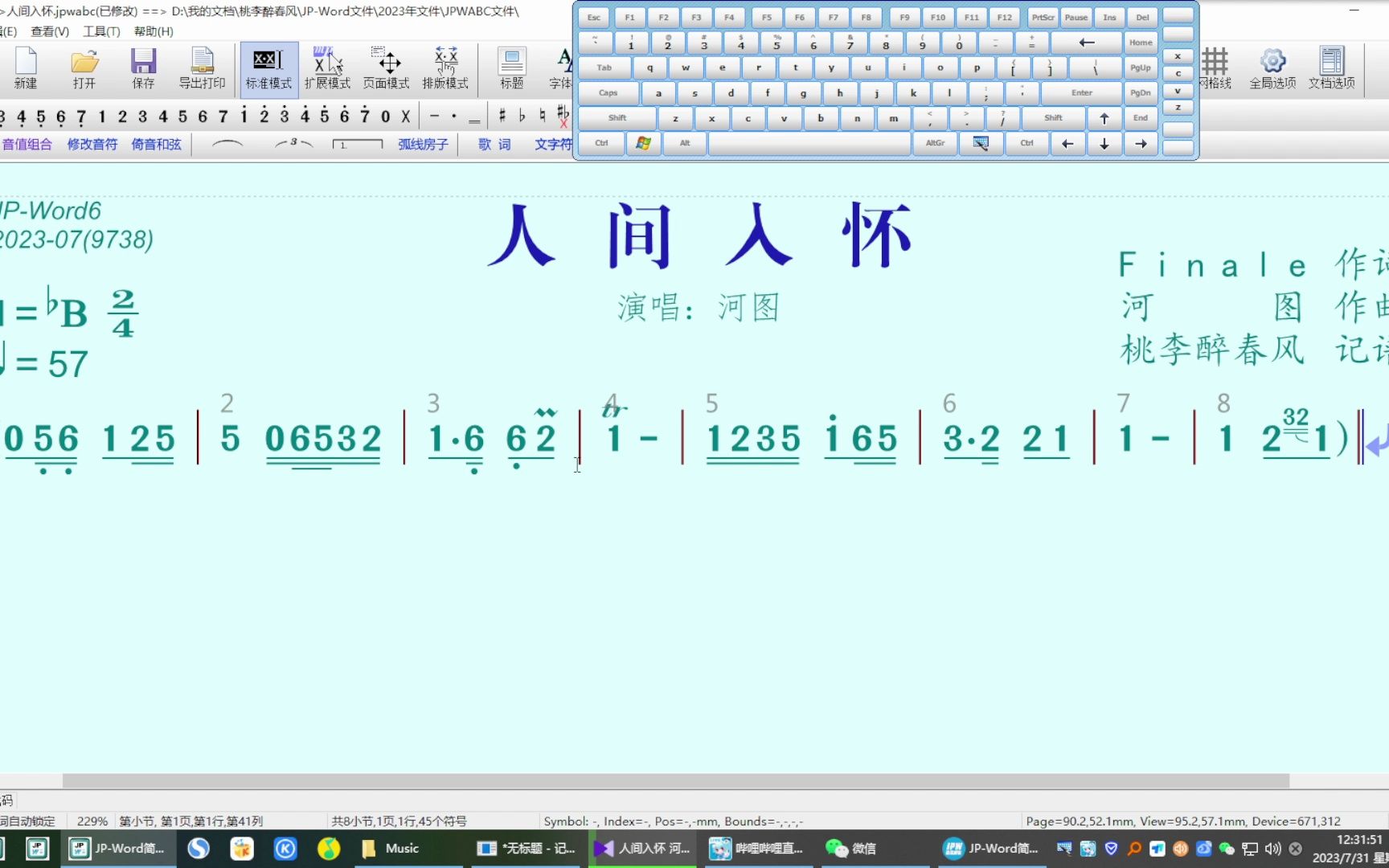Screen dimensions: 1389x868
Task: Insert the X percussion note symbol
Action: (406, 117)
